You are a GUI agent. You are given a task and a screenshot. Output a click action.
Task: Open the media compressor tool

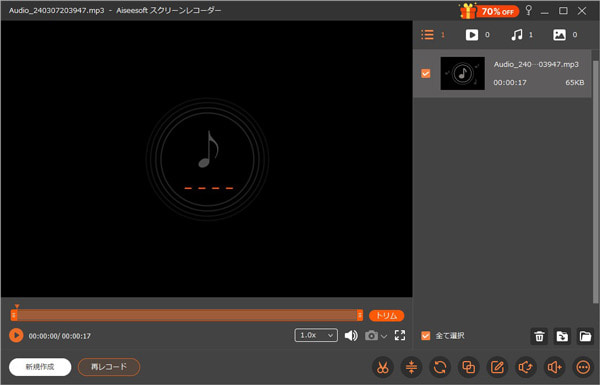click(411, 367)
